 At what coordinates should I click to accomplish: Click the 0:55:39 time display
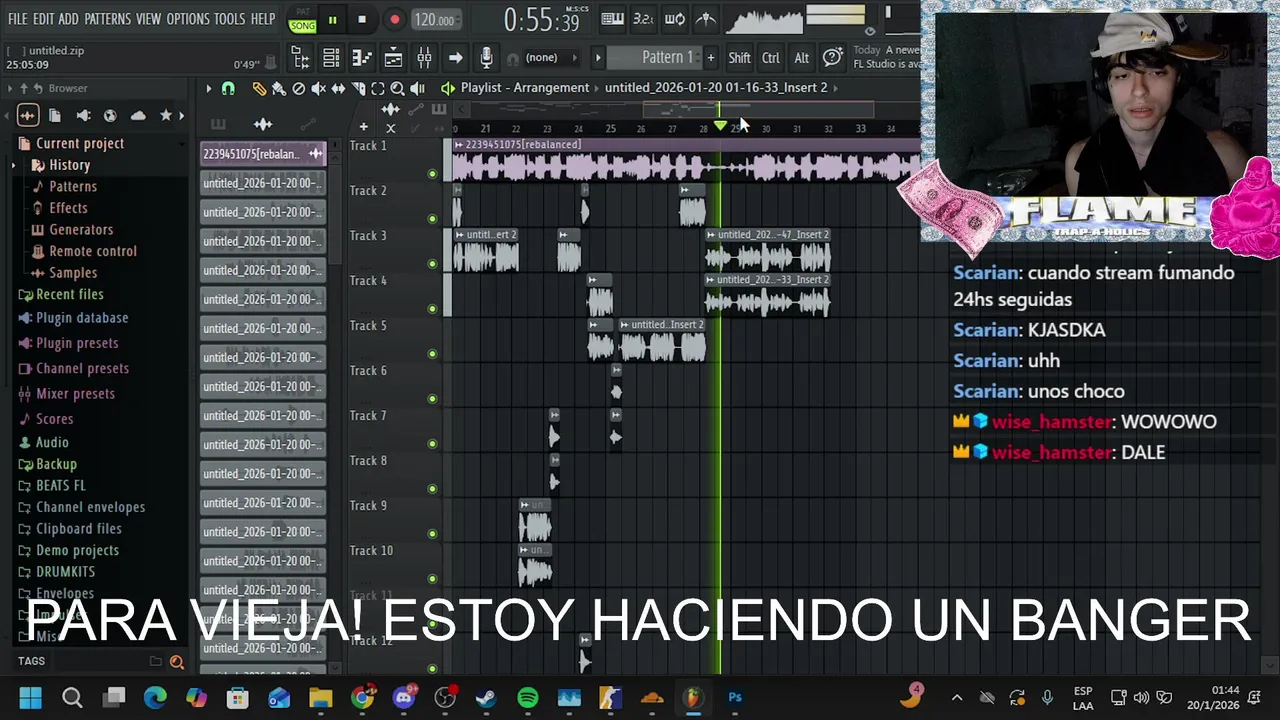click(x=541, y=19)
